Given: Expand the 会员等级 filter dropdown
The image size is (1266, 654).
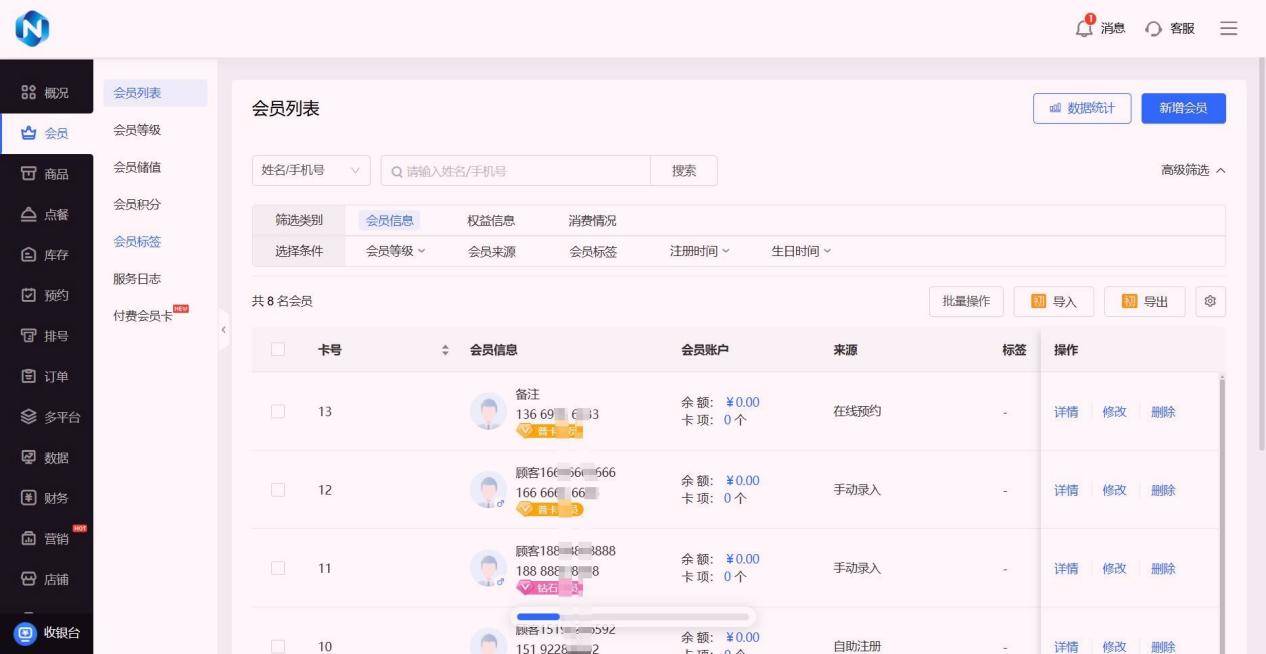Looking at the screenshot, I should pos(395,251).
